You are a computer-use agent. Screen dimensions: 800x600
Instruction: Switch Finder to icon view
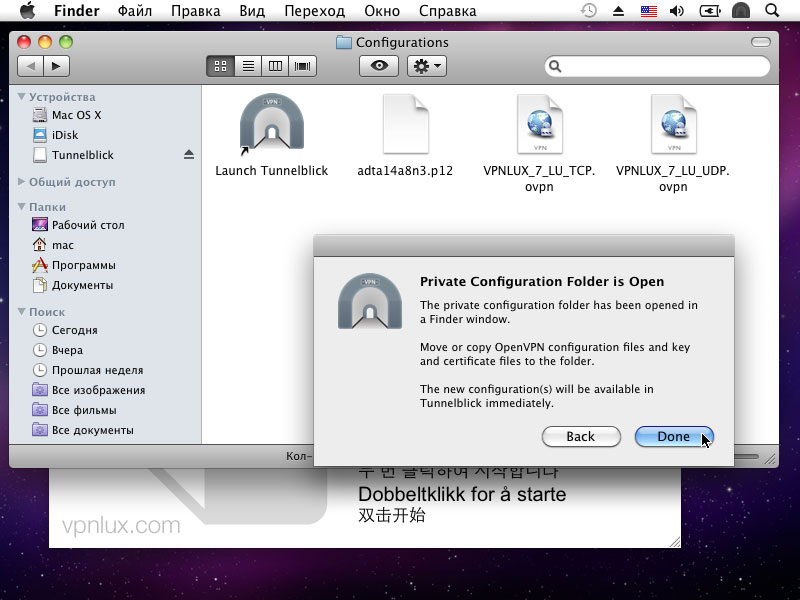point(220,66)
